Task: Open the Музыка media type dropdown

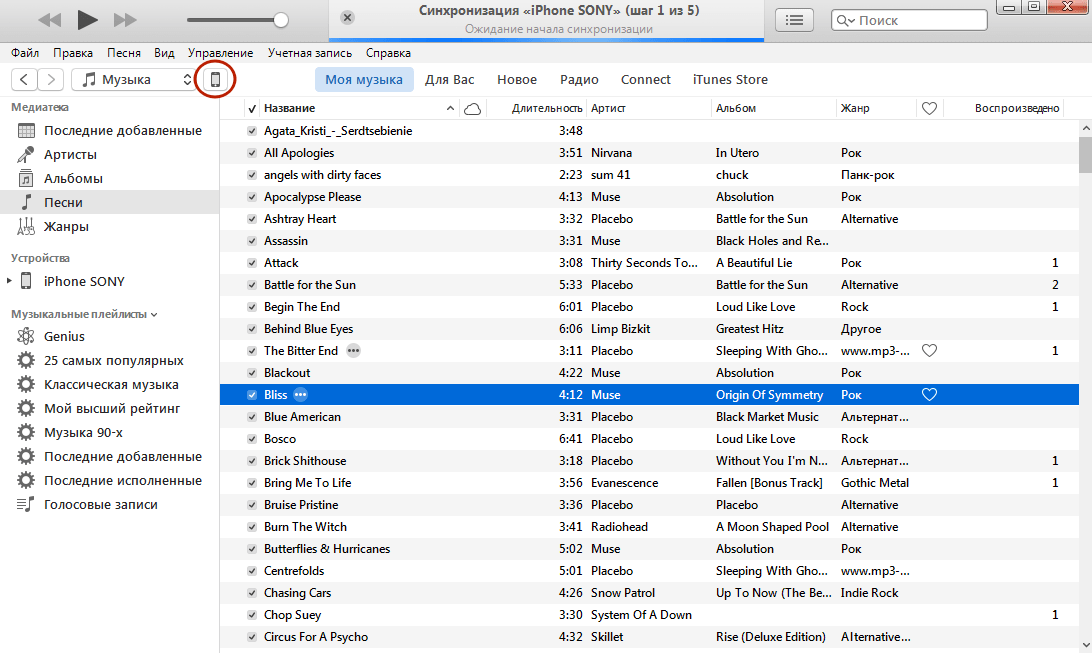Action: point(135,79)
